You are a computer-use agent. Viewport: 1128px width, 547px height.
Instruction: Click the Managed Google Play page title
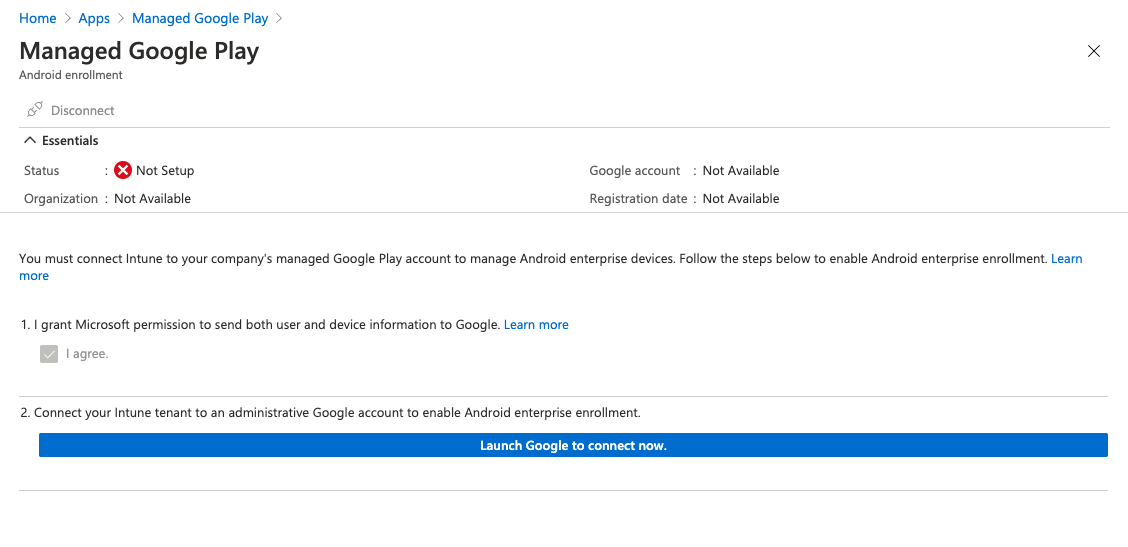(x=139, y=51)
